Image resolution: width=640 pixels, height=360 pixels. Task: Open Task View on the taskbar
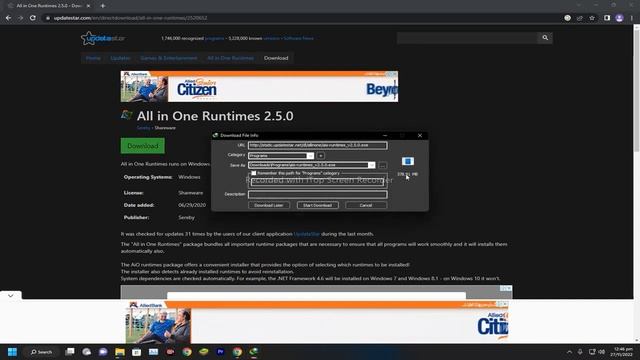70,352
